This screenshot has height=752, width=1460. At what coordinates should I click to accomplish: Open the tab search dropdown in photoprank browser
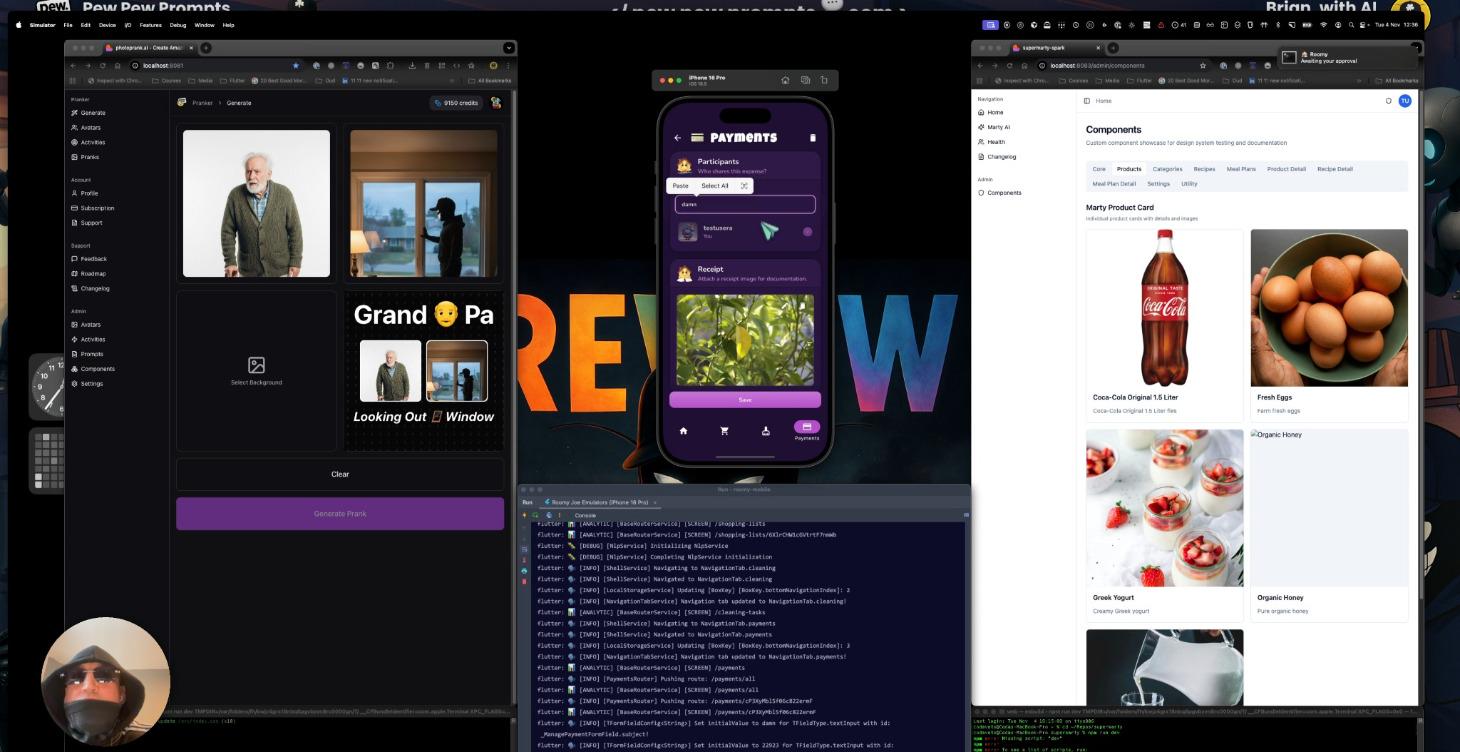click(509, 48)
